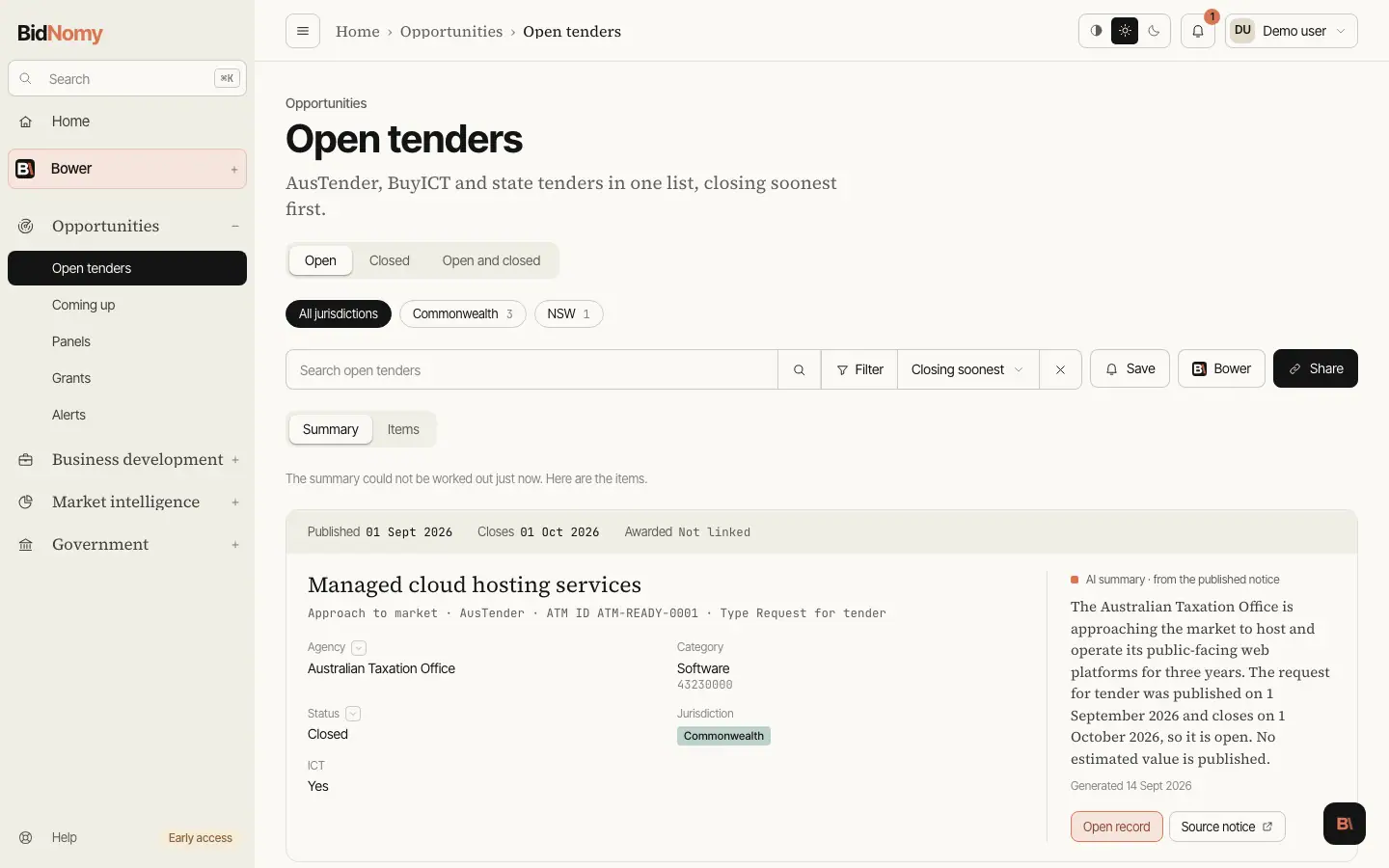Click the Open record button

click(x=1117, y=827)
